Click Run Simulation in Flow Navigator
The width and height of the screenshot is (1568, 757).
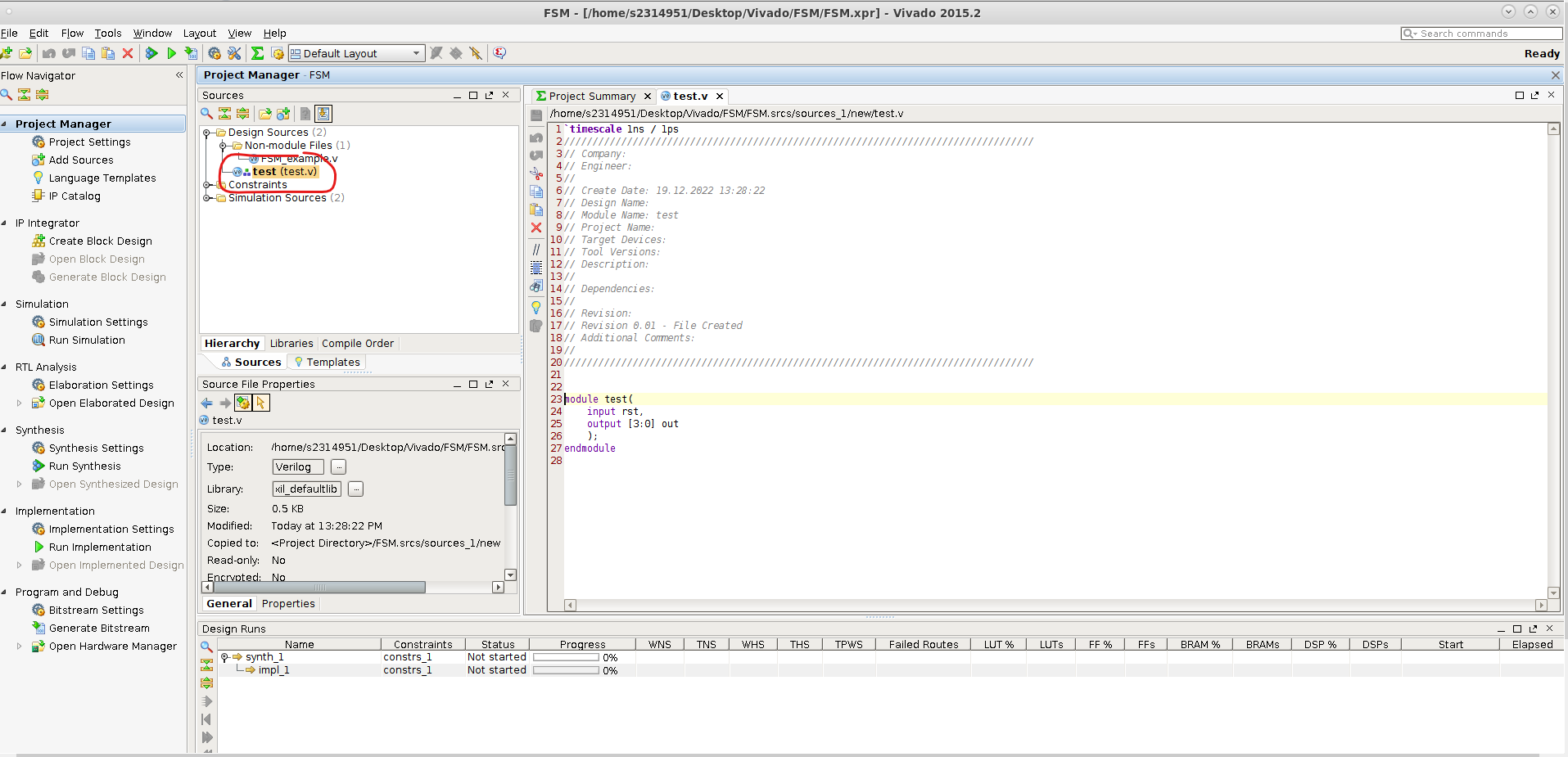pos(87,340)
